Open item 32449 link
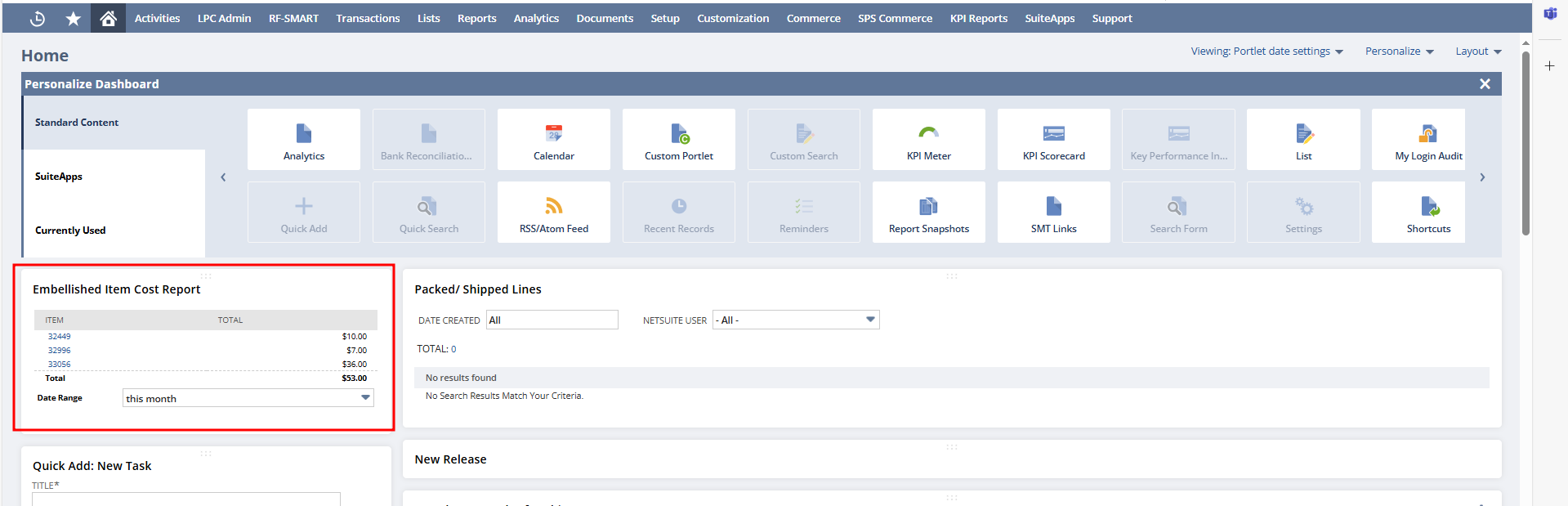1568x506 pixels. point(59,337)
